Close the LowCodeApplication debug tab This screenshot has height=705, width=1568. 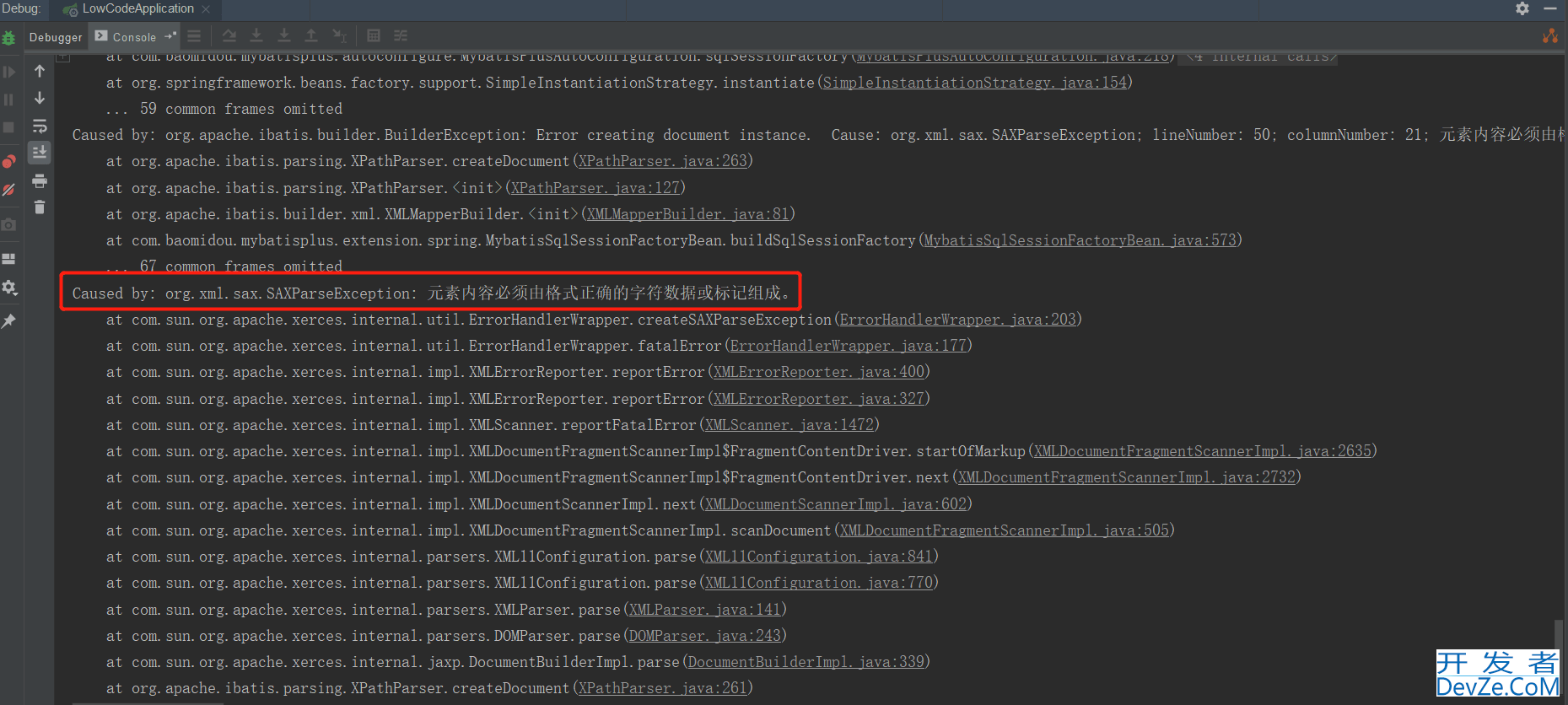(x=206, y=9)
